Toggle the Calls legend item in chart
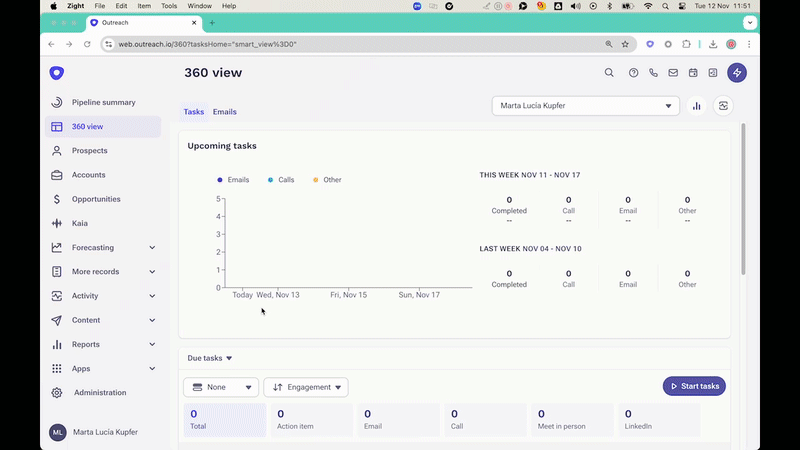This screenshot has height=450, width=800. [281, 180]
